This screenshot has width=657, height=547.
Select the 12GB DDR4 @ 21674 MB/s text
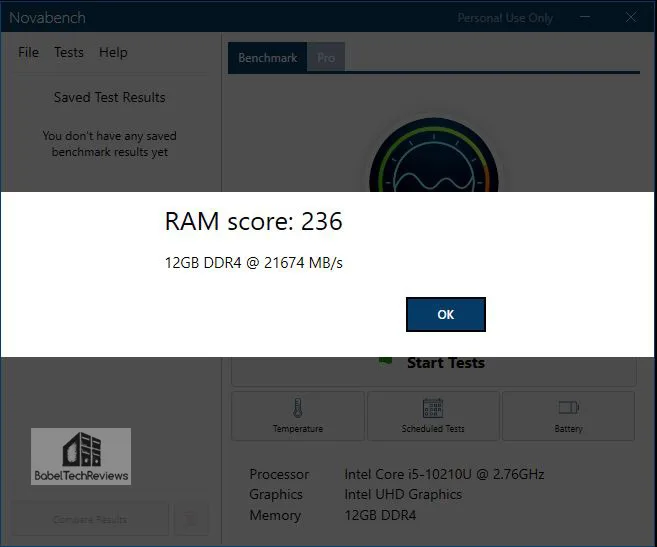(x=253, y=263)
